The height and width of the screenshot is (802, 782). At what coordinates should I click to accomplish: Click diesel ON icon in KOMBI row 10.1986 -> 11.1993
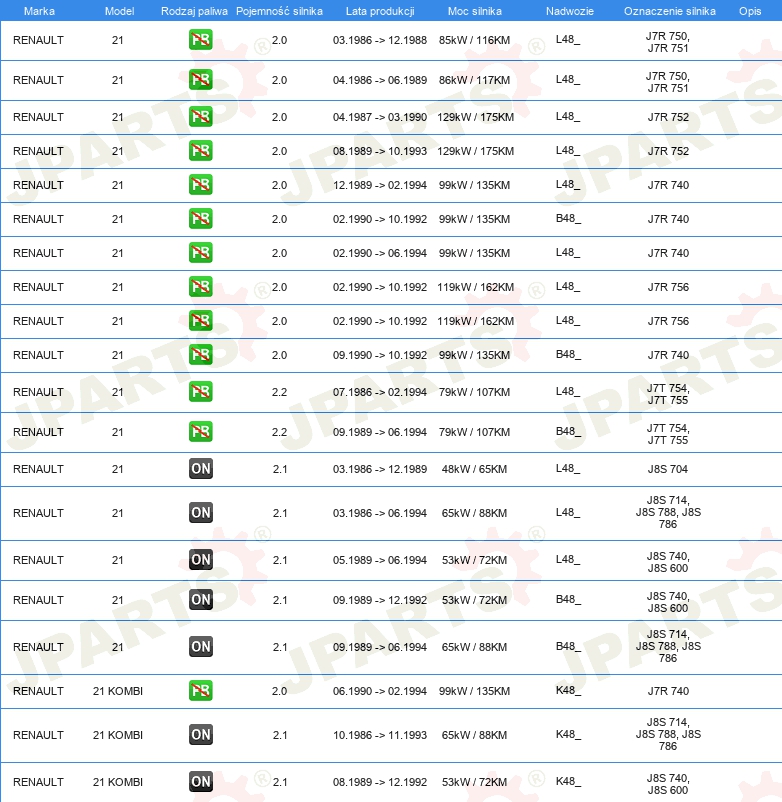tap(200, 734)
